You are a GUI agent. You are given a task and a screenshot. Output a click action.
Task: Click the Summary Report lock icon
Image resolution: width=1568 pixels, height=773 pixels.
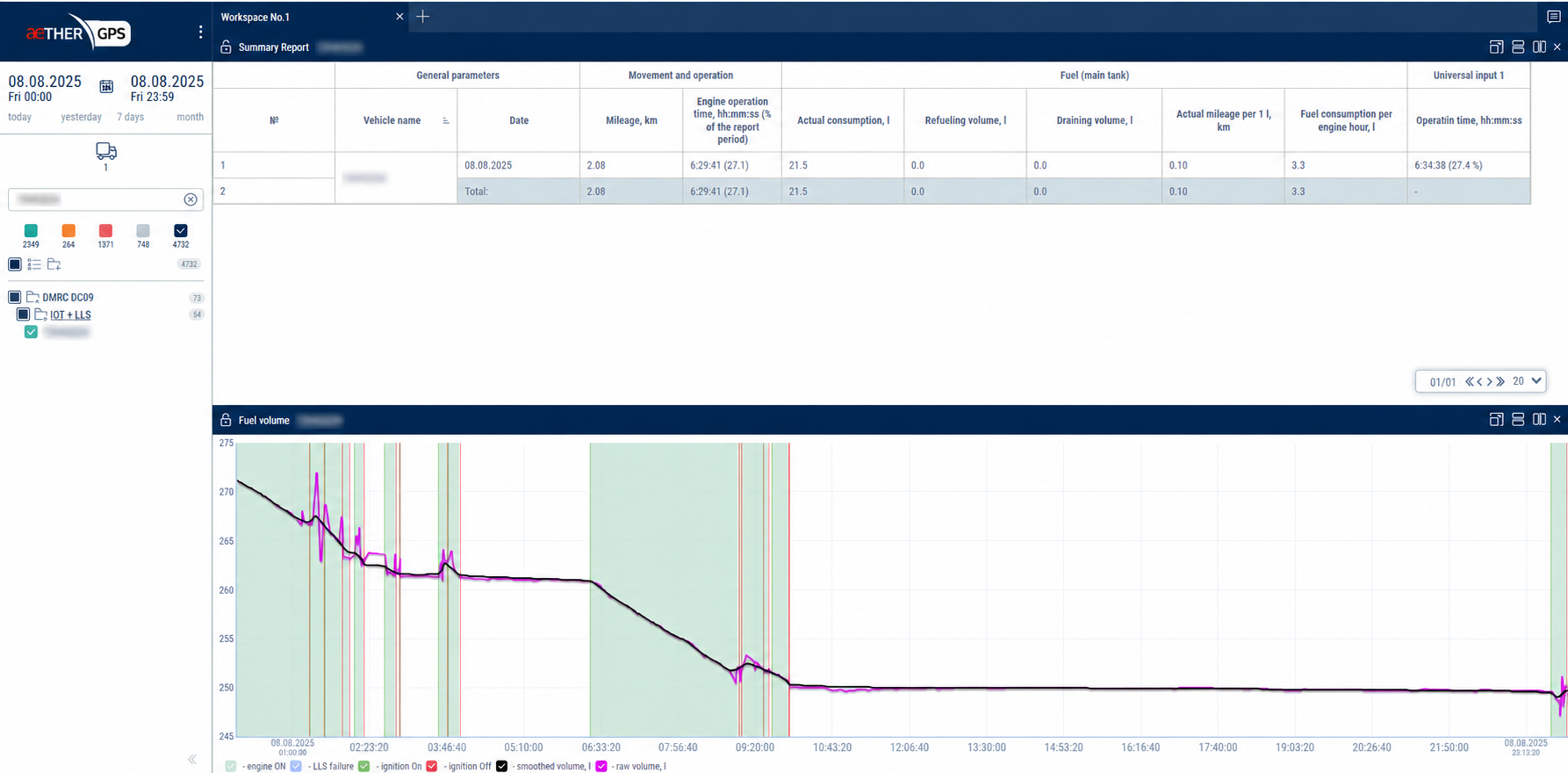pos(226,47)
